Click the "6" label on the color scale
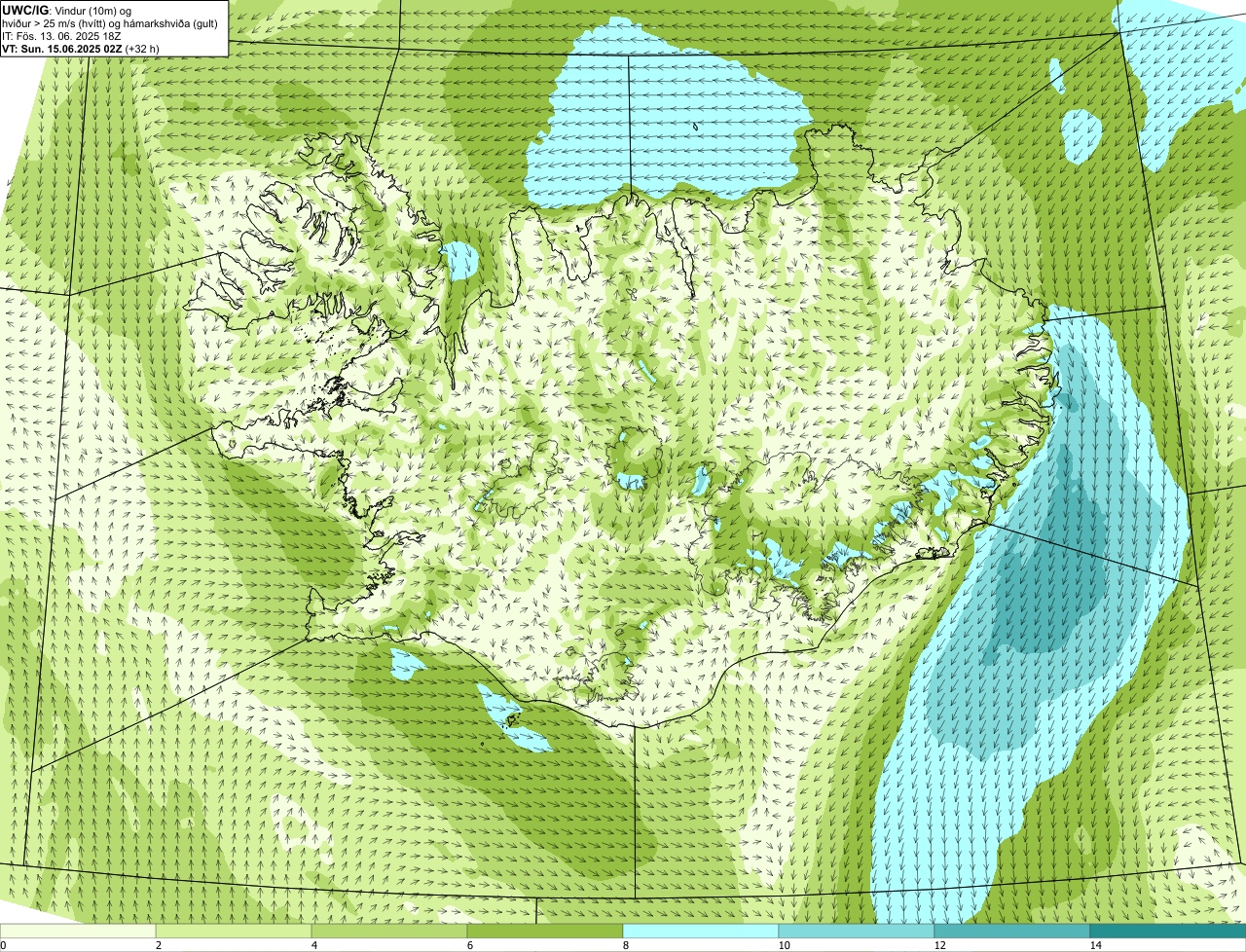Viewport: 1246px width, 952px height. [469, 945]
